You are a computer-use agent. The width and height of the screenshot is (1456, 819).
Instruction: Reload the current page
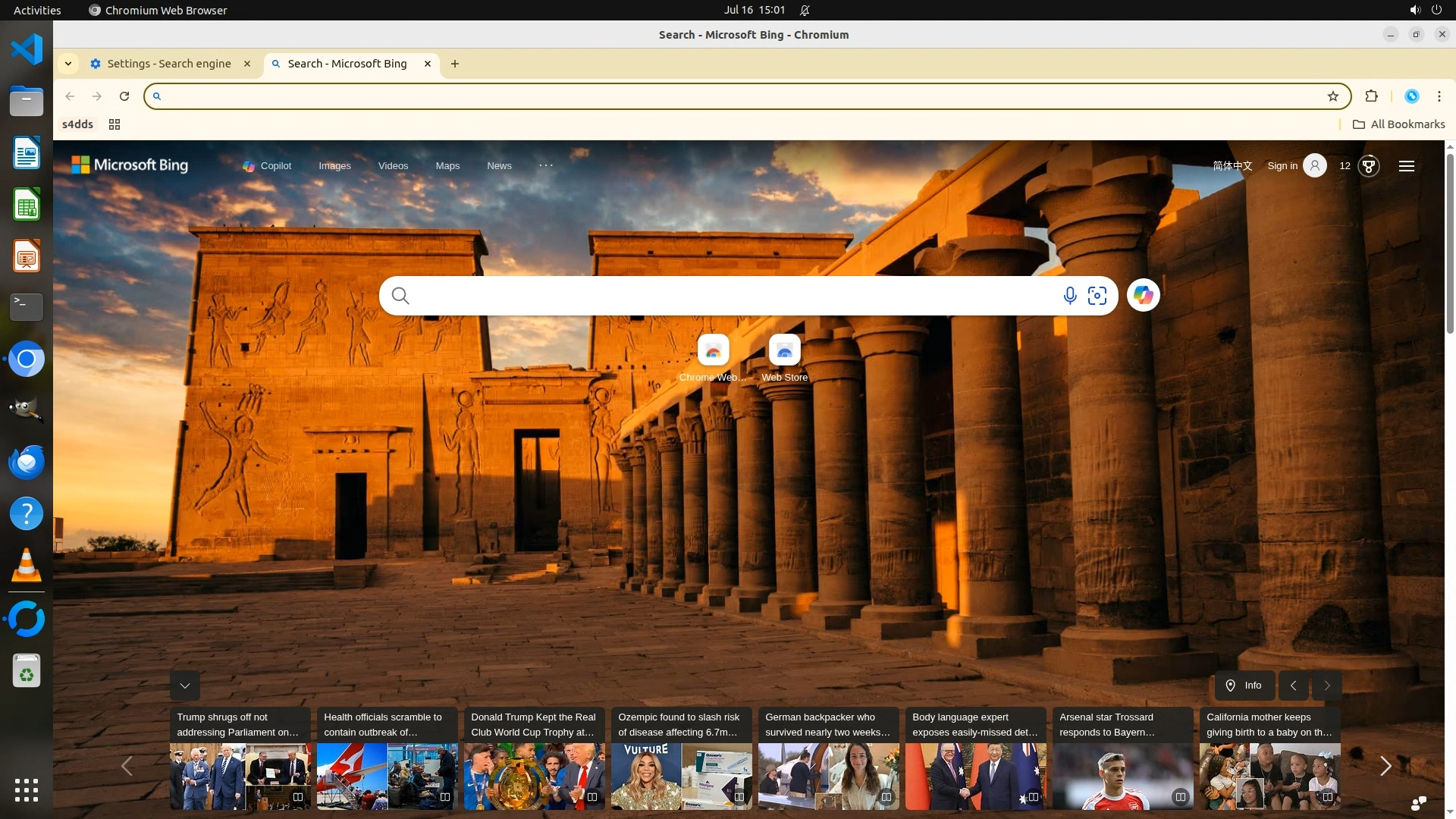point(124,96)
